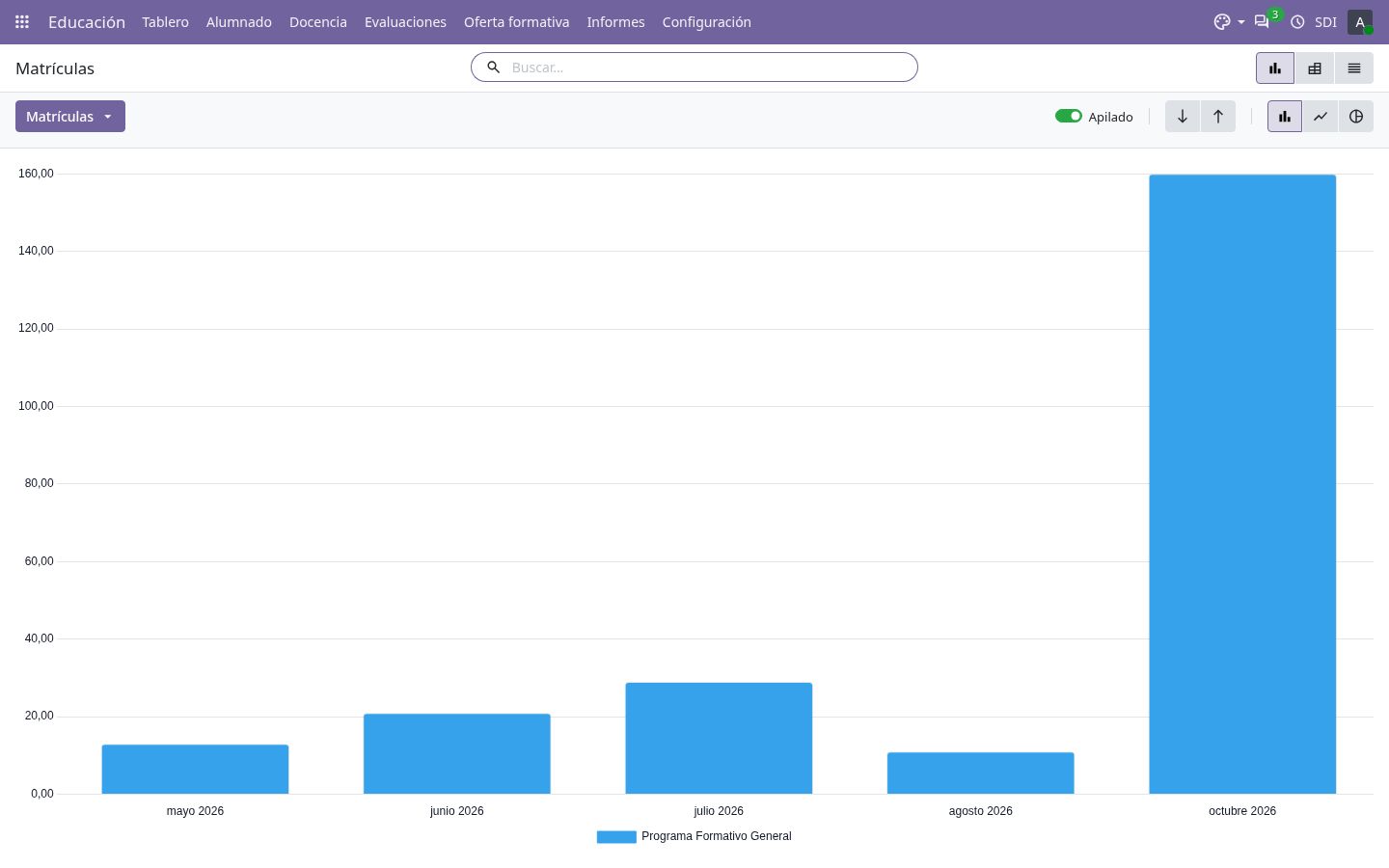This screenshot has height=868, width=1389.
Task: Click the SDI company label
Action: click(x=1325, y=21)
